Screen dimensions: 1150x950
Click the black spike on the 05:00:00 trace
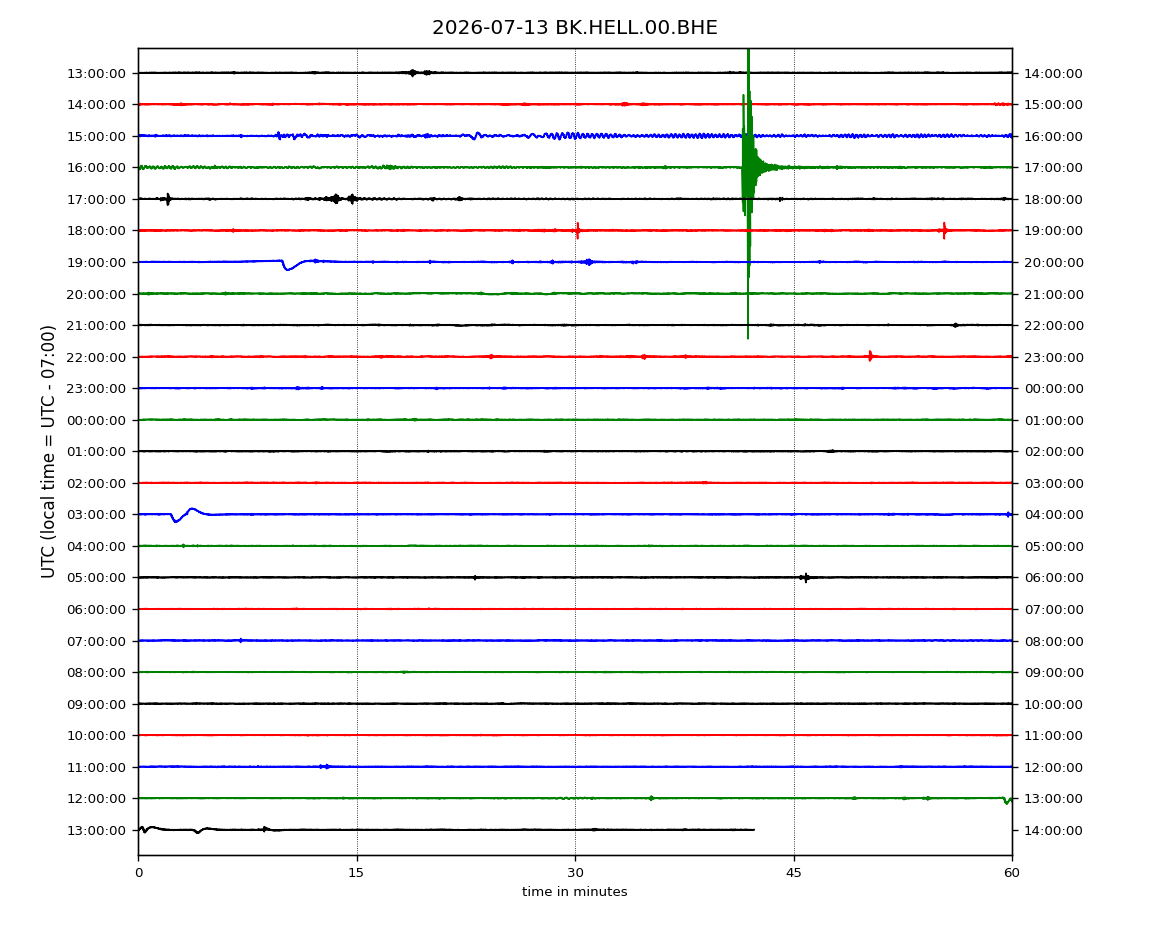click(805, 578)
